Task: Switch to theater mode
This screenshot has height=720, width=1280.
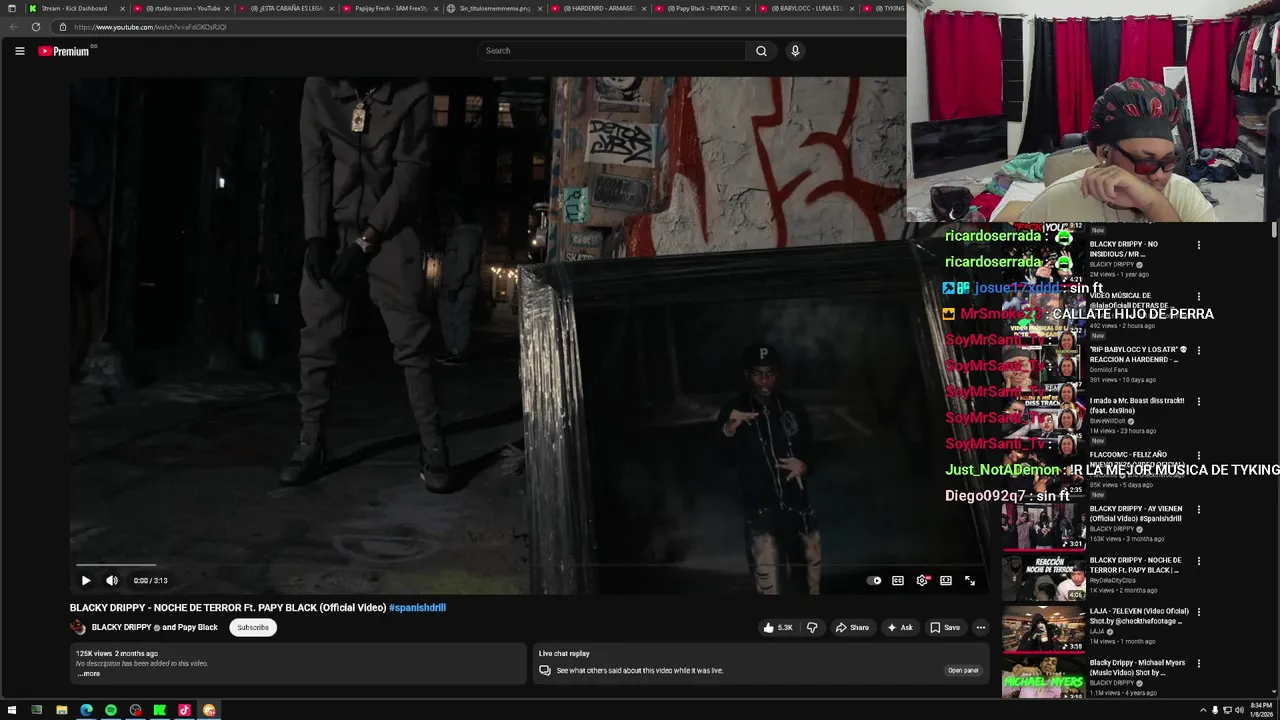Action: click(x=946, y=580)
